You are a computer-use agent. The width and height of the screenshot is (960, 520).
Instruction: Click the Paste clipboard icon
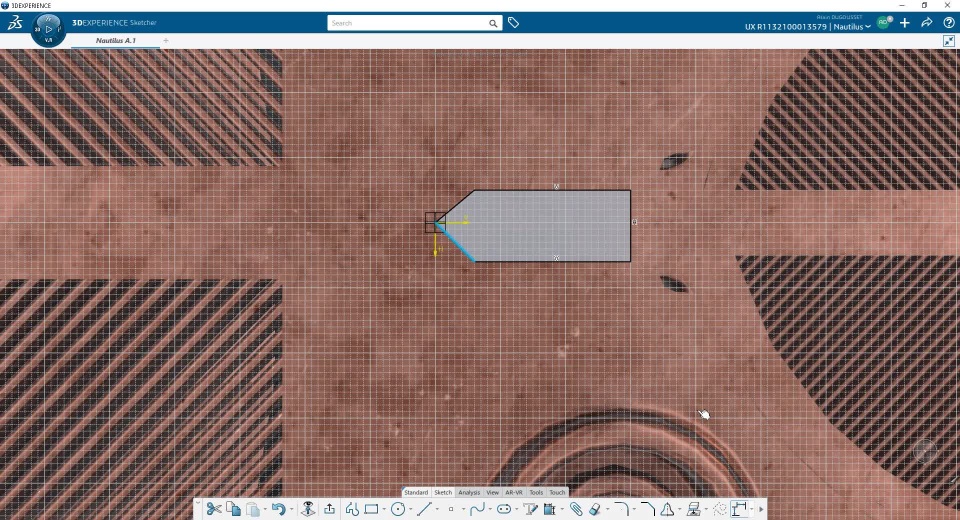pos(253,510)
